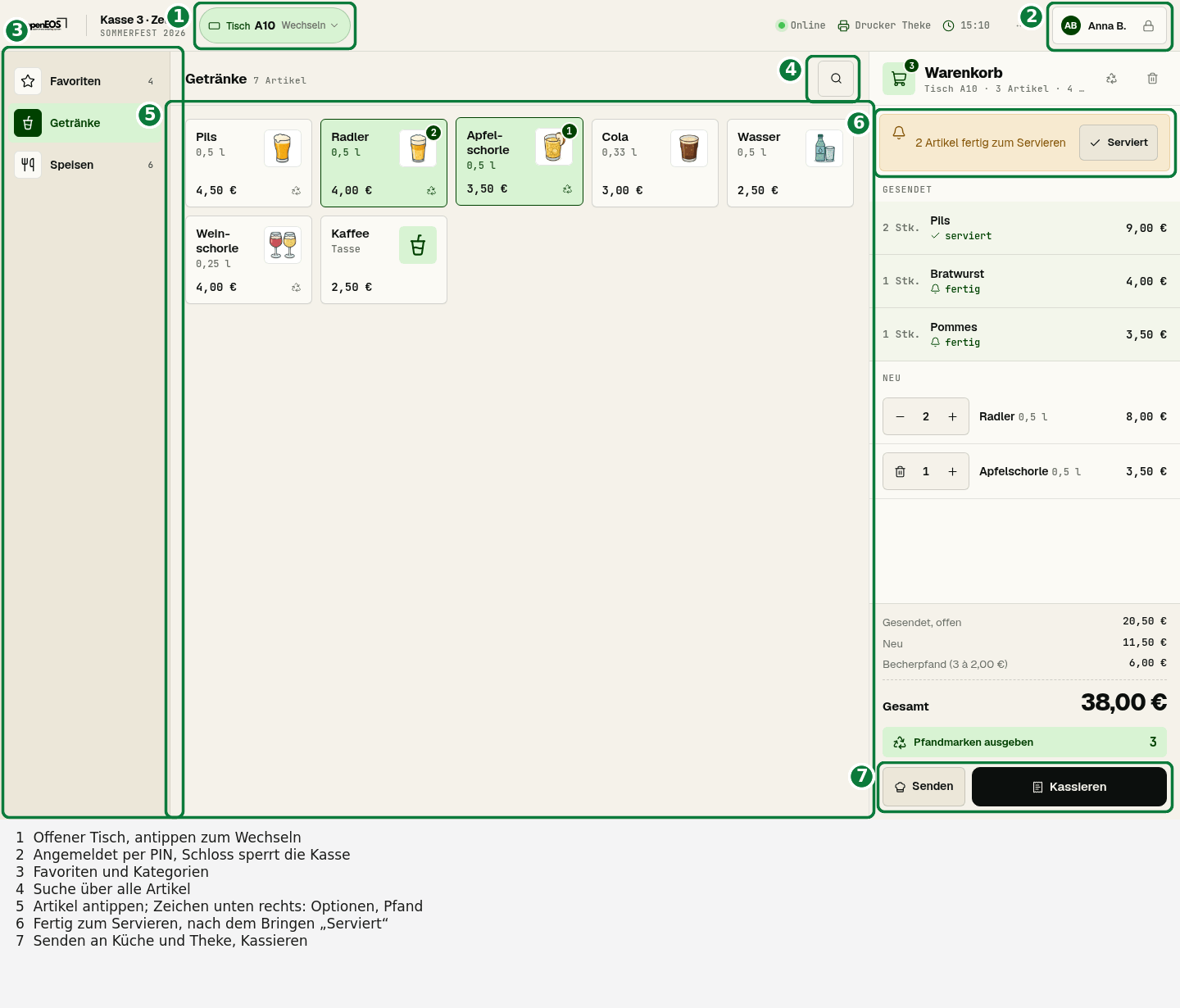Click the lock icon next to Anna B.
1180x1008 pixels.
(x=1148, y=26)
